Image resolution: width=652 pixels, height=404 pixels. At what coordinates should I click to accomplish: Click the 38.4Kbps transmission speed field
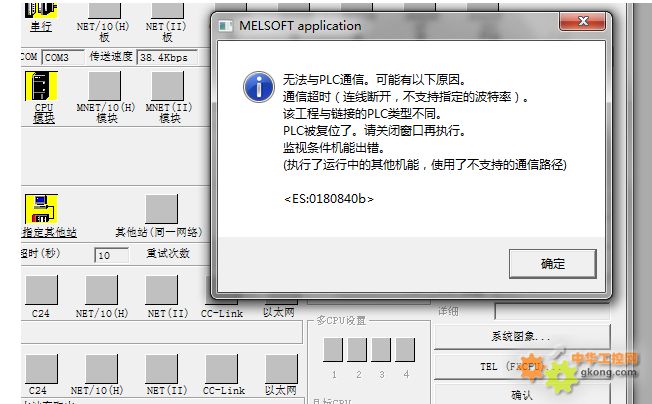pos(167,57)
